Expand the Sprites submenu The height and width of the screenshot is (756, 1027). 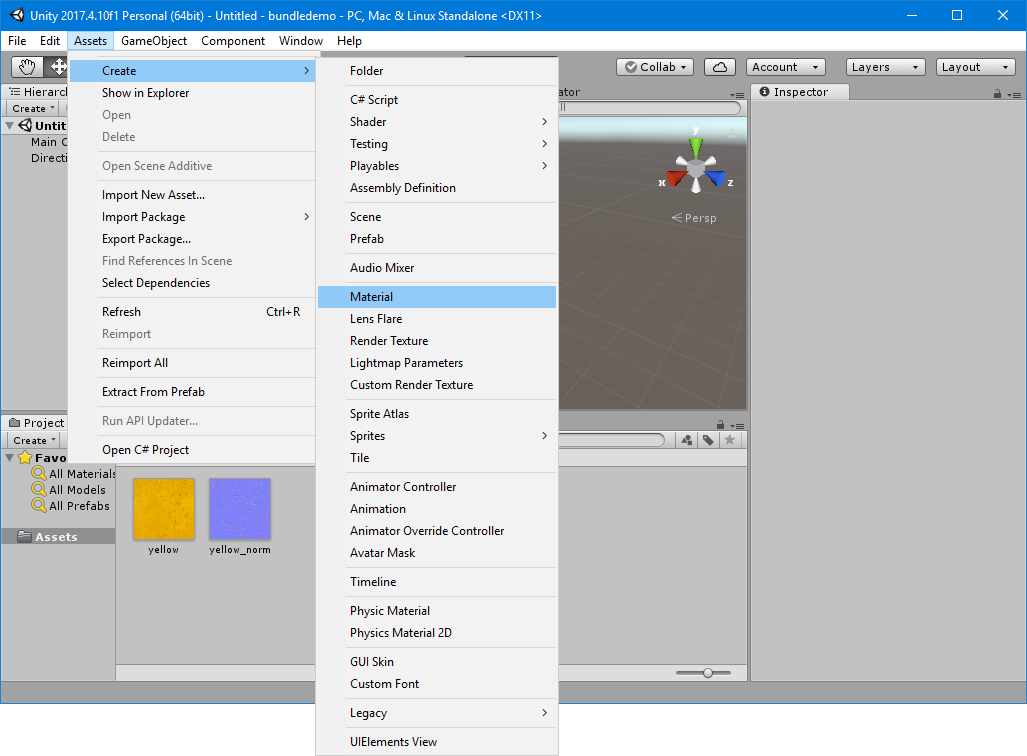437,436
